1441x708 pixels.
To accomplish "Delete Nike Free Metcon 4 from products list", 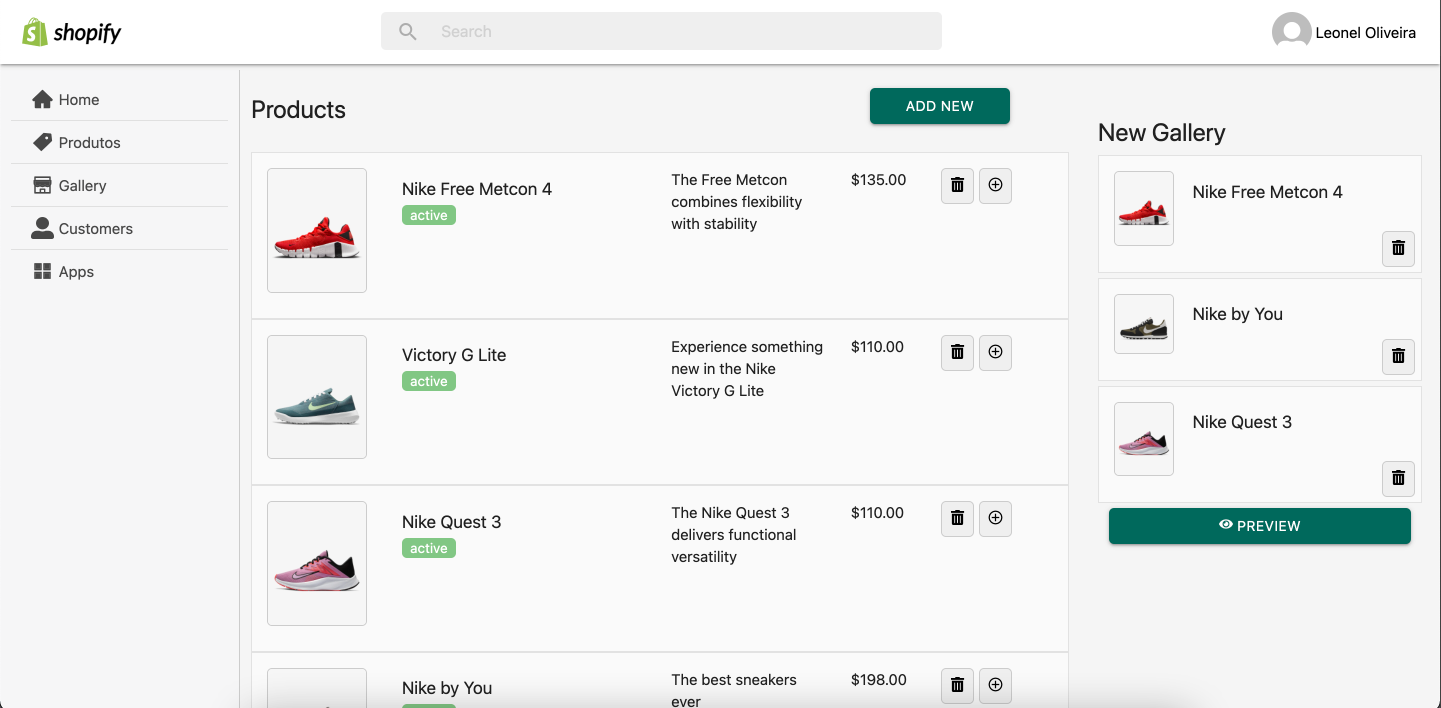I will coord(956,185).
